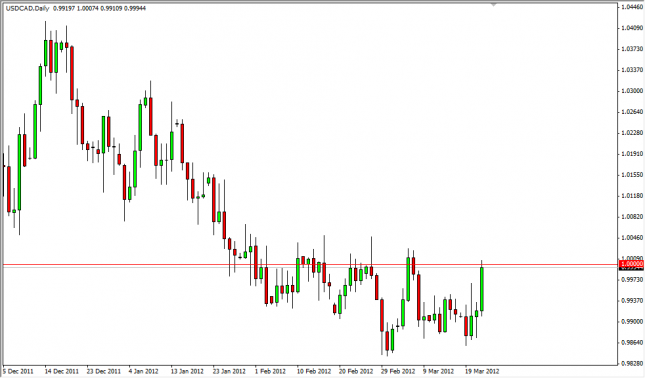This screenshot has width=645, height=378.
Task: Click the 1.03000 price axis label
Action: [632, 91]
